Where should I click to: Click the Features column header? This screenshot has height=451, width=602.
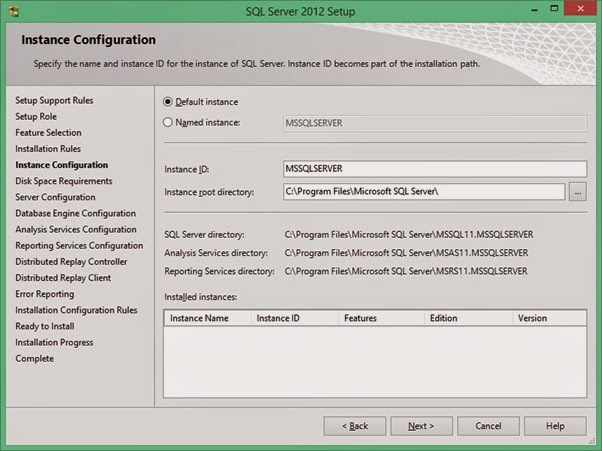tap(382, 318)
